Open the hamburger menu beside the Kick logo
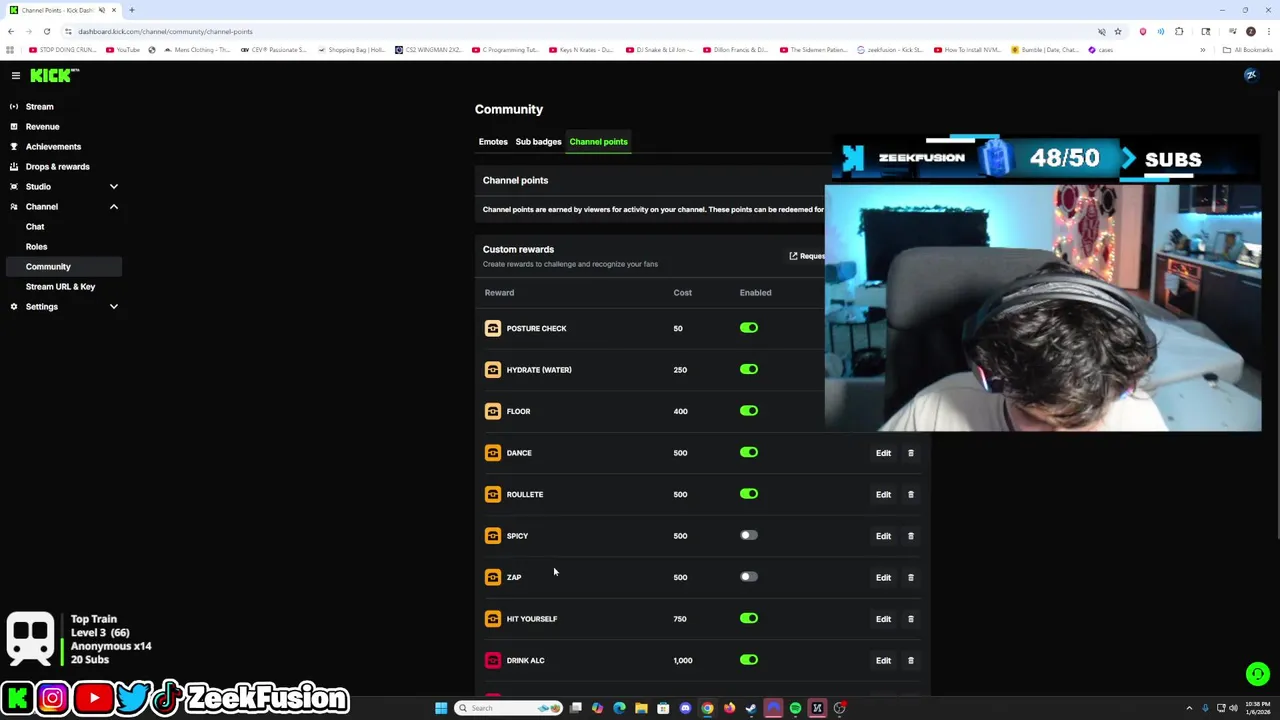The height and width of the screenshot is (720, 1280). (15, 75)
